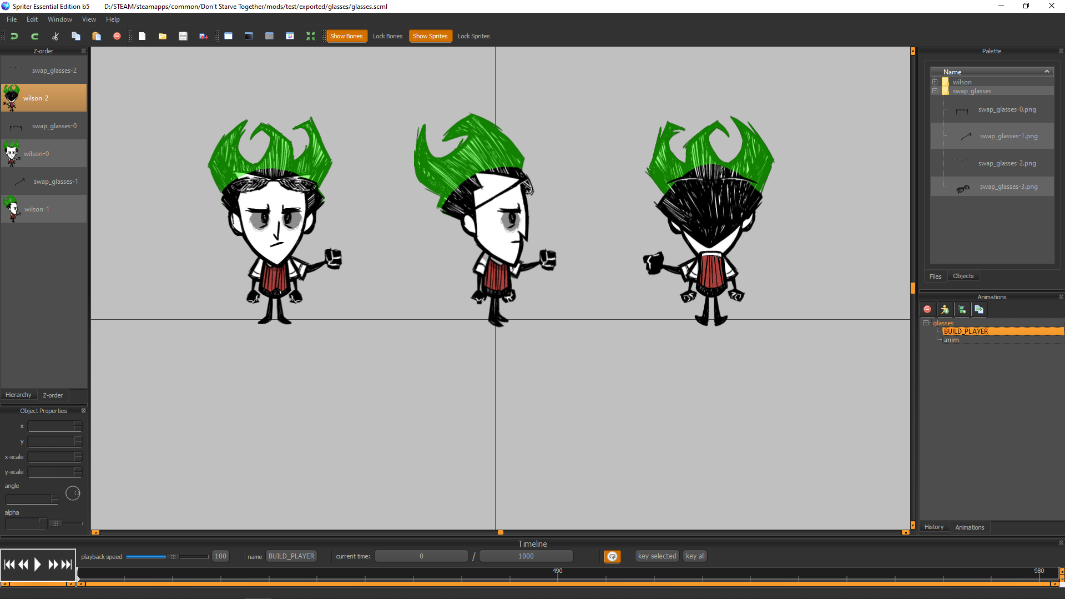Click the New Project blank page icon

coord(142,36)
